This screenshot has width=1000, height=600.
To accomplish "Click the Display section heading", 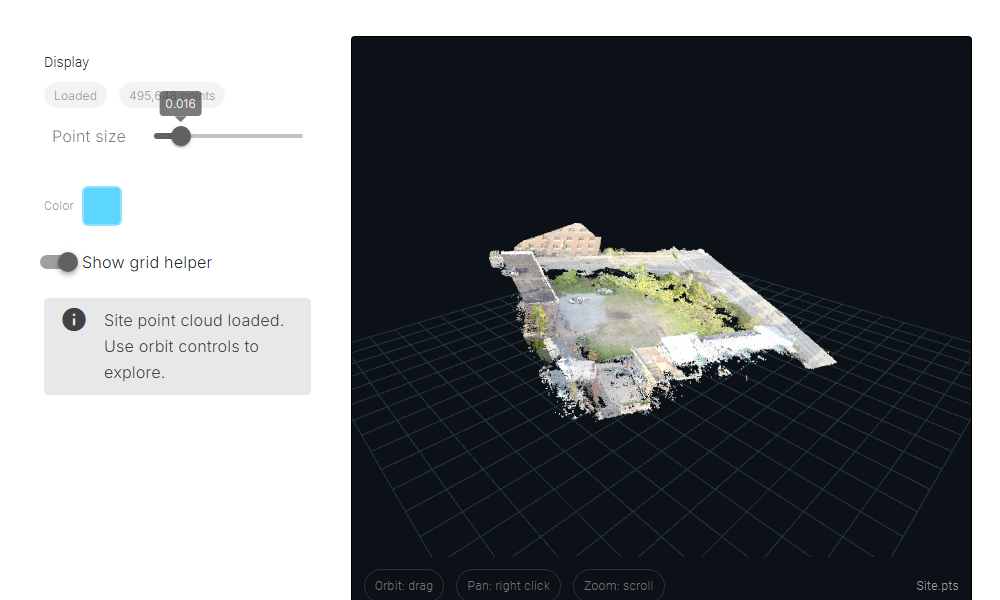I will [x=66, y=61].
